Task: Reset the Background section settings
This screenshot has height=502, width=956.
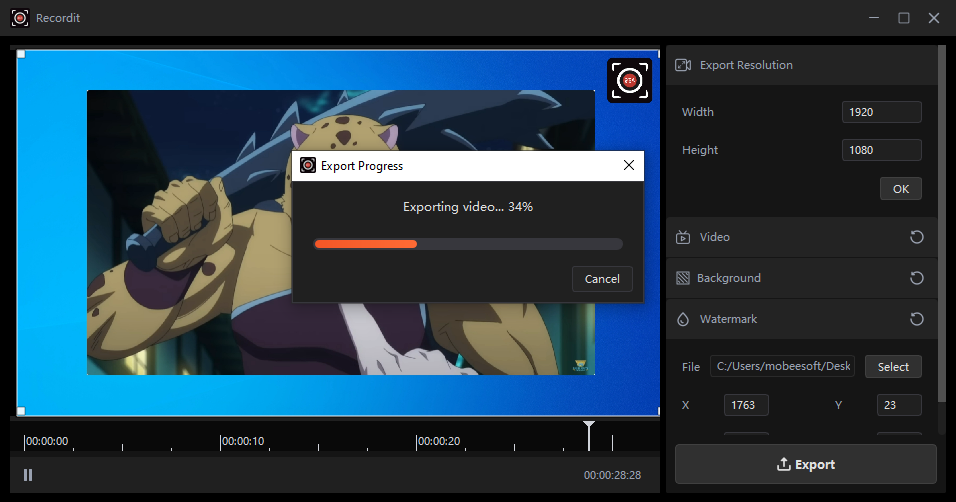Action: 916,278
